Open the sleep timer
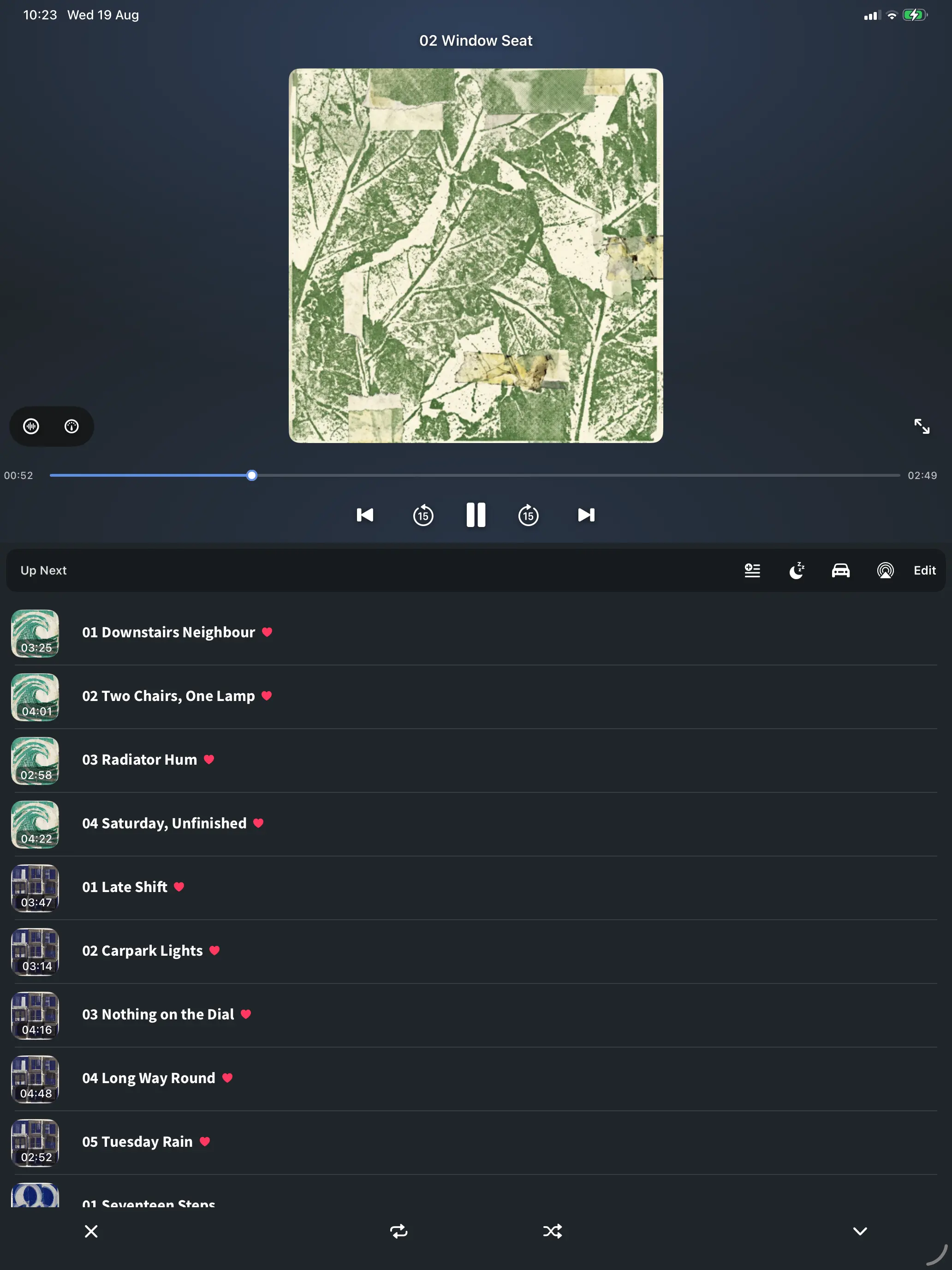This screenshot has height=1270, width=952. 797,570
